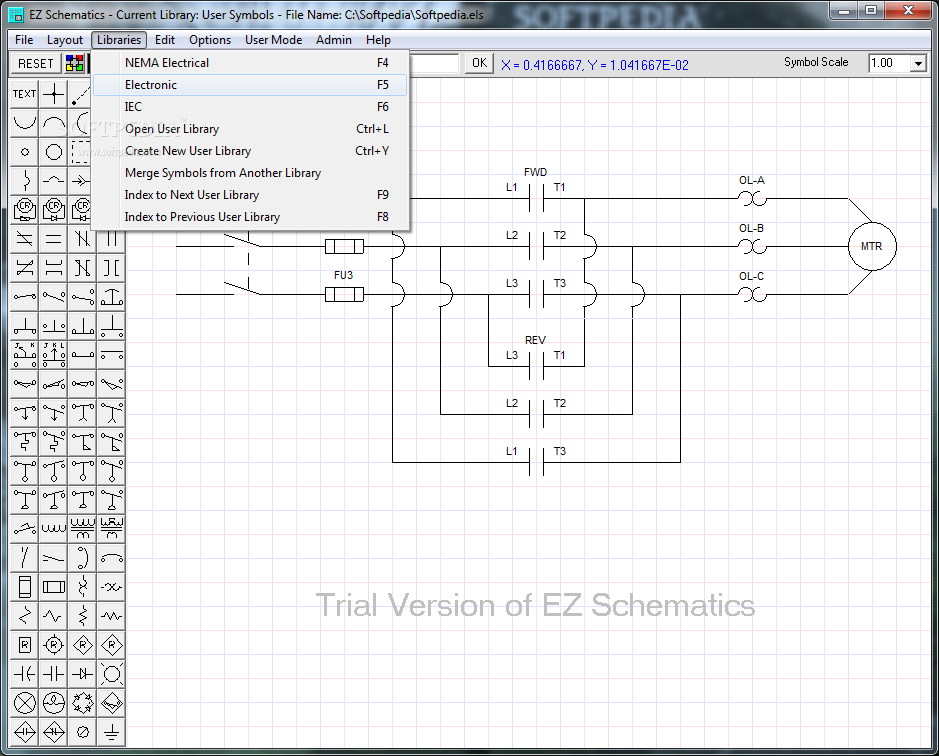939x756 pixels.
Task: Choose the two vertical parallel lines symbol
Action: (111, 239)
